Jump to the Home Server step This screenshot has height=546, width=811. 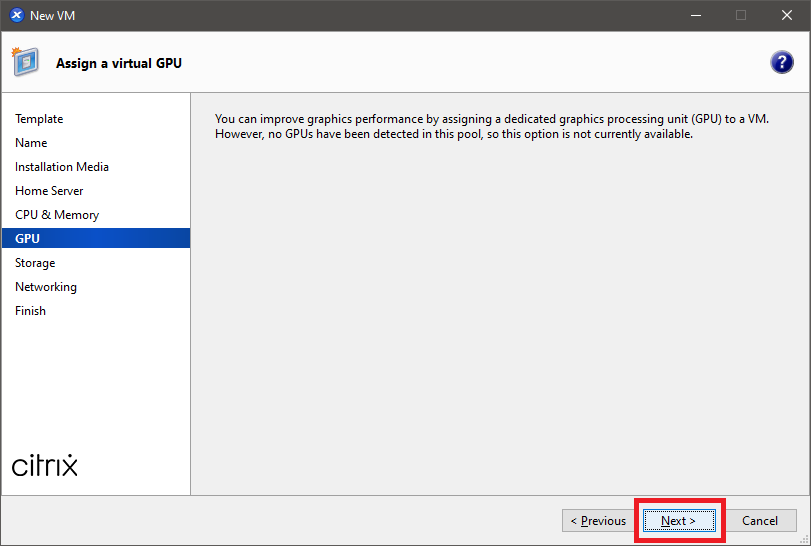[49, 191]
